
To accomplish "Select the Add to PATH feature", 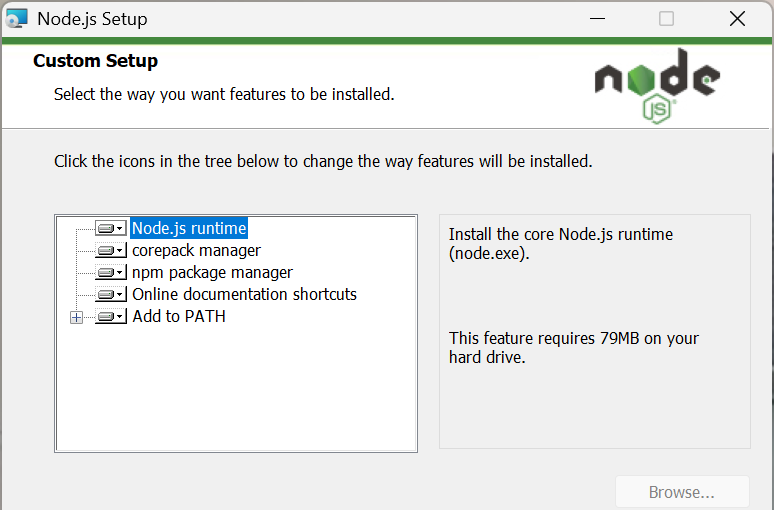I will tap(179, 316).
